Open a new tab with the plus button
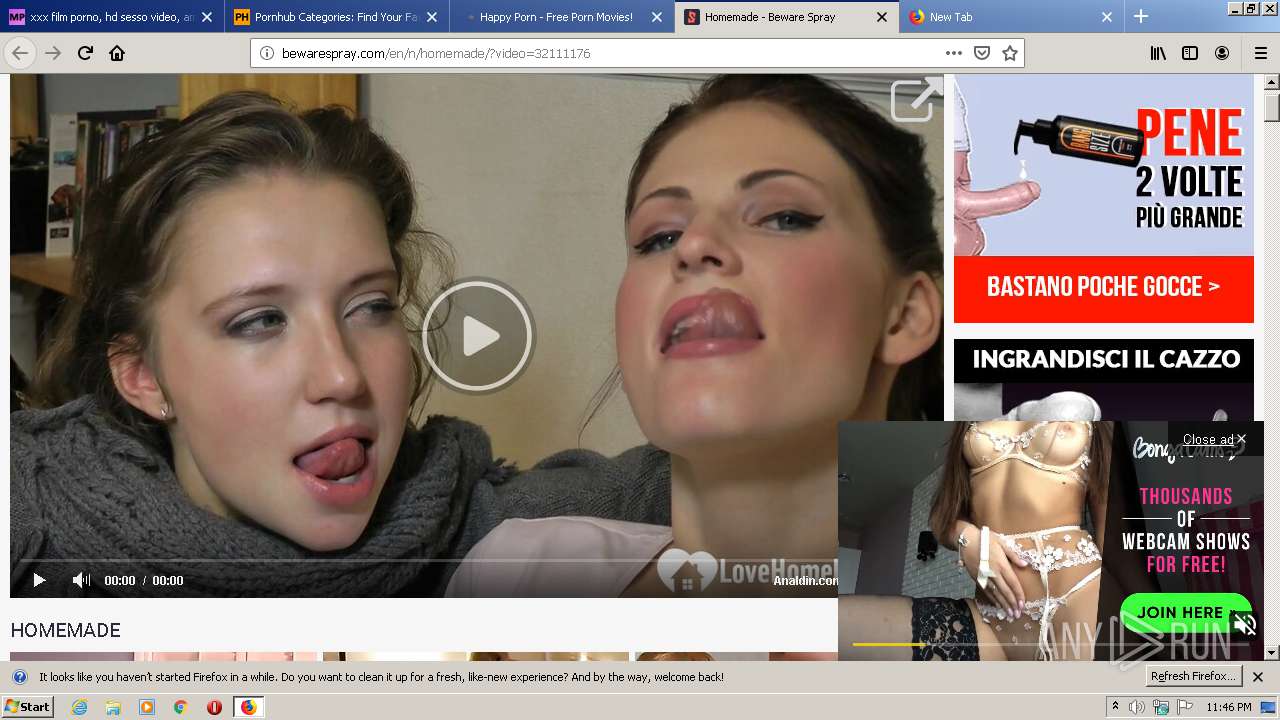The width and height of the screenshot is (1280, 720). 1141,16
